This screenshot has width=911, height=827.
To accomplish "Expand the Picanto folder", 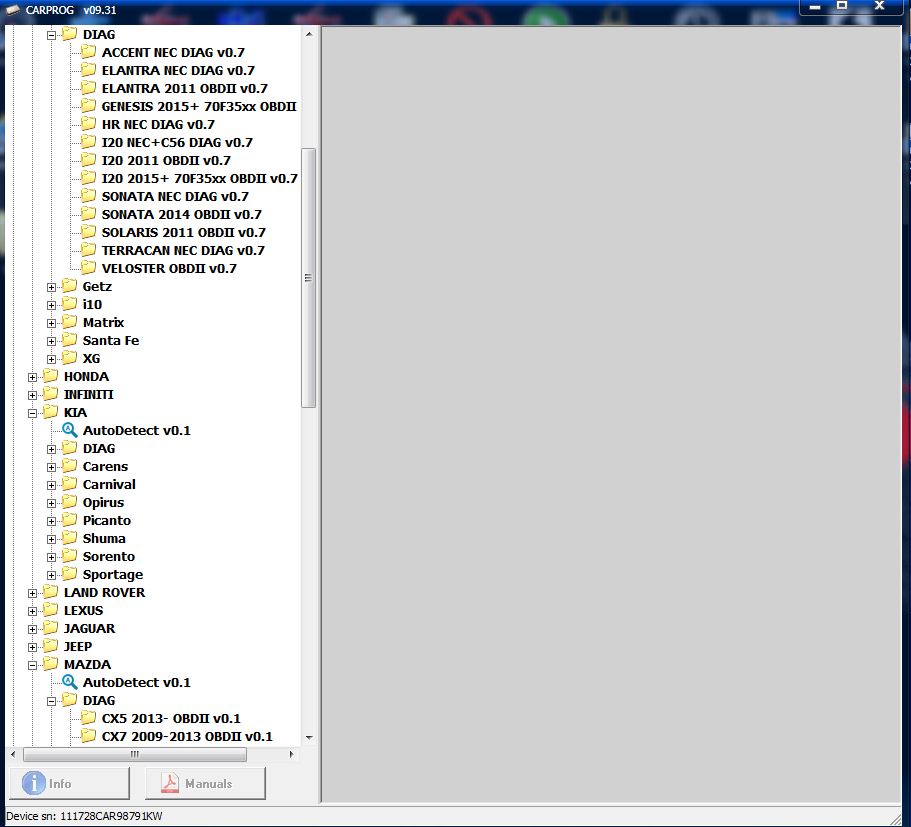I will (52, 521).
